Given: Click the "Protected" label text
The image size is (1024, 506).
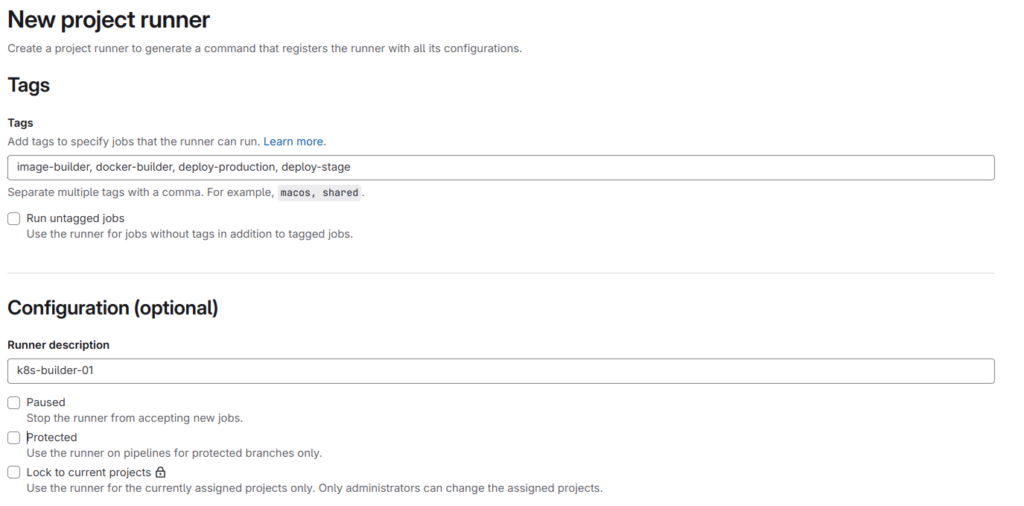Looking at the screenshot, I should pos(52,437).
